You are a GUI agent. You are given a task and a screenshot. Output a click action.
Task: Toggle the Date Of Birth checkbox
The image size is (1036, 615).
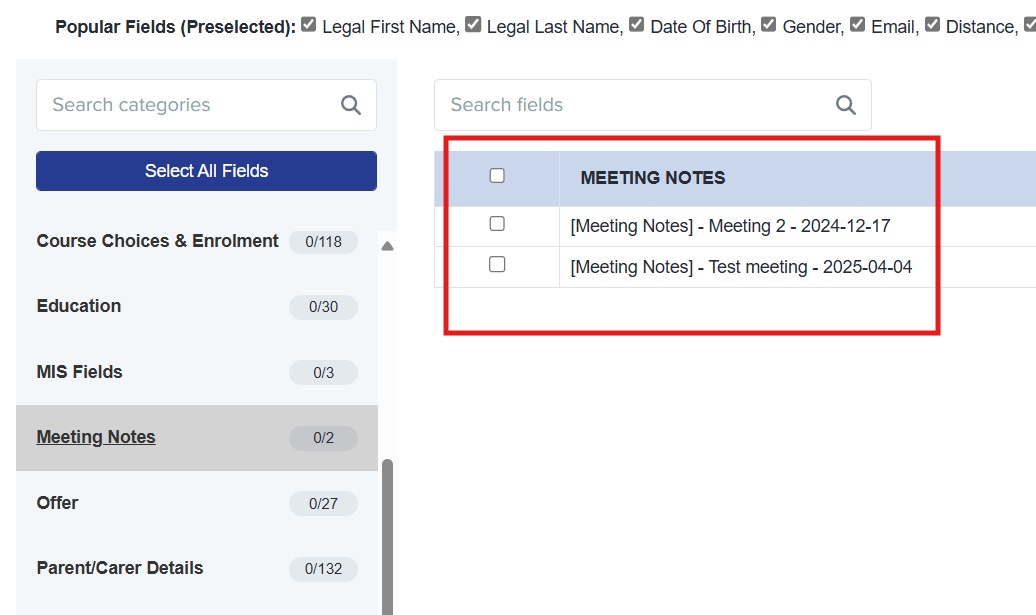(x=637, y=25)
